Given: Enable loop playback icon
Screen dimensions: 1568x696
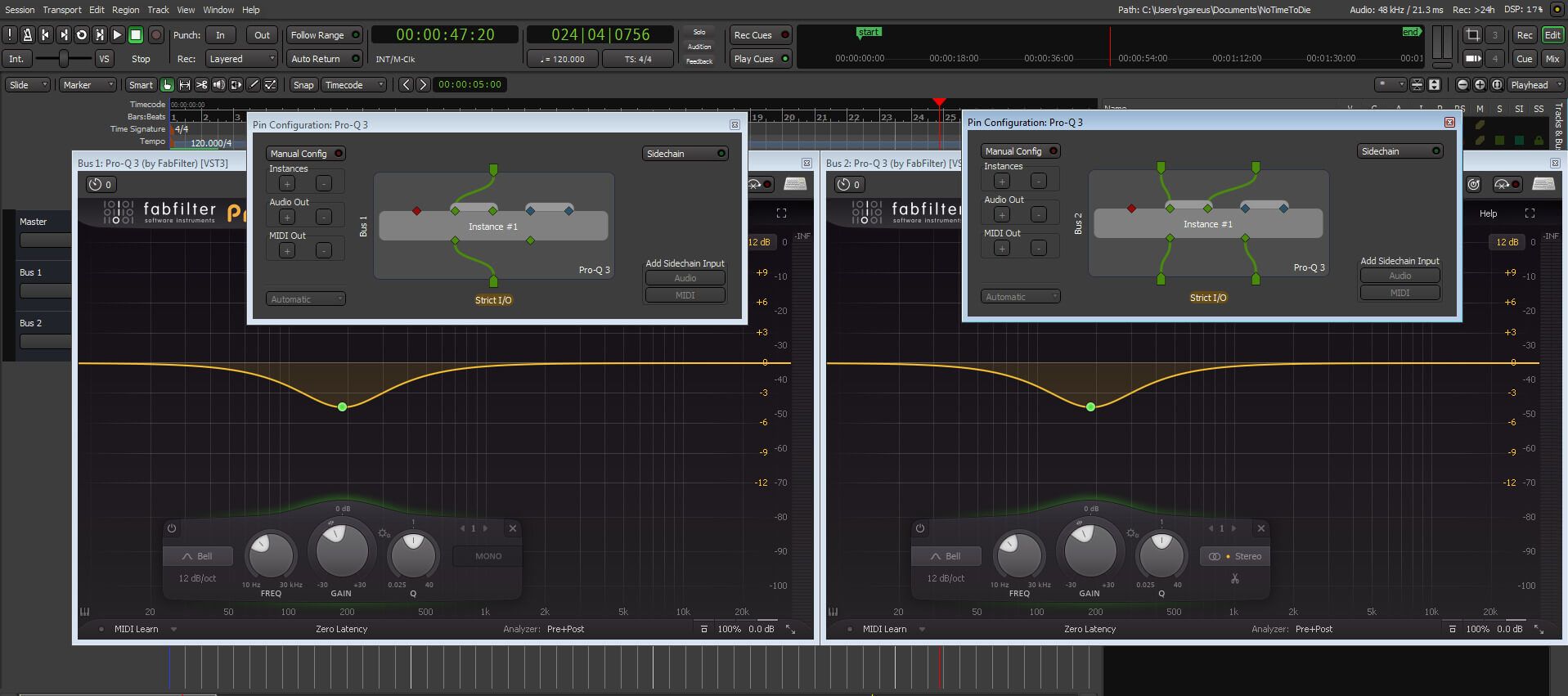Looking at the screenshot, I should 82,35.
